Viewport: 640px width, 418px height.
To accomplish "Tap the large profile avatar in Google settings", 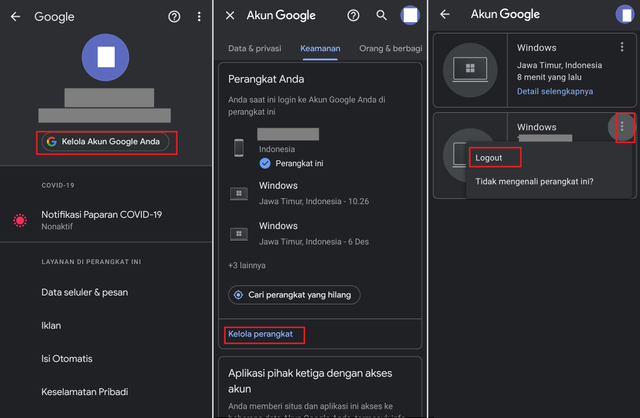I will coord(105,57).
